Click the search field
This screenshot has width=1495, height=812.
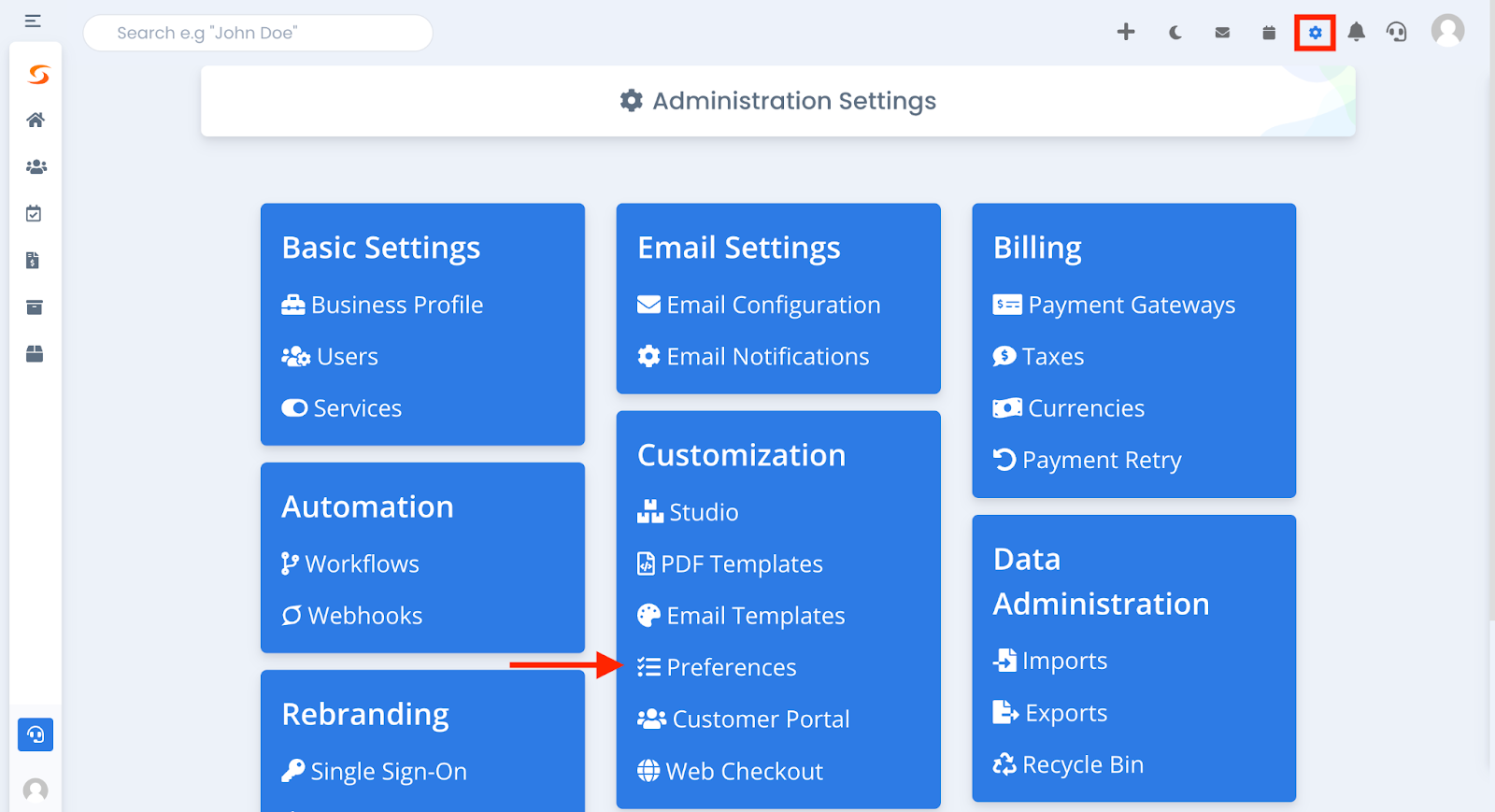click(x=258, y=33)
